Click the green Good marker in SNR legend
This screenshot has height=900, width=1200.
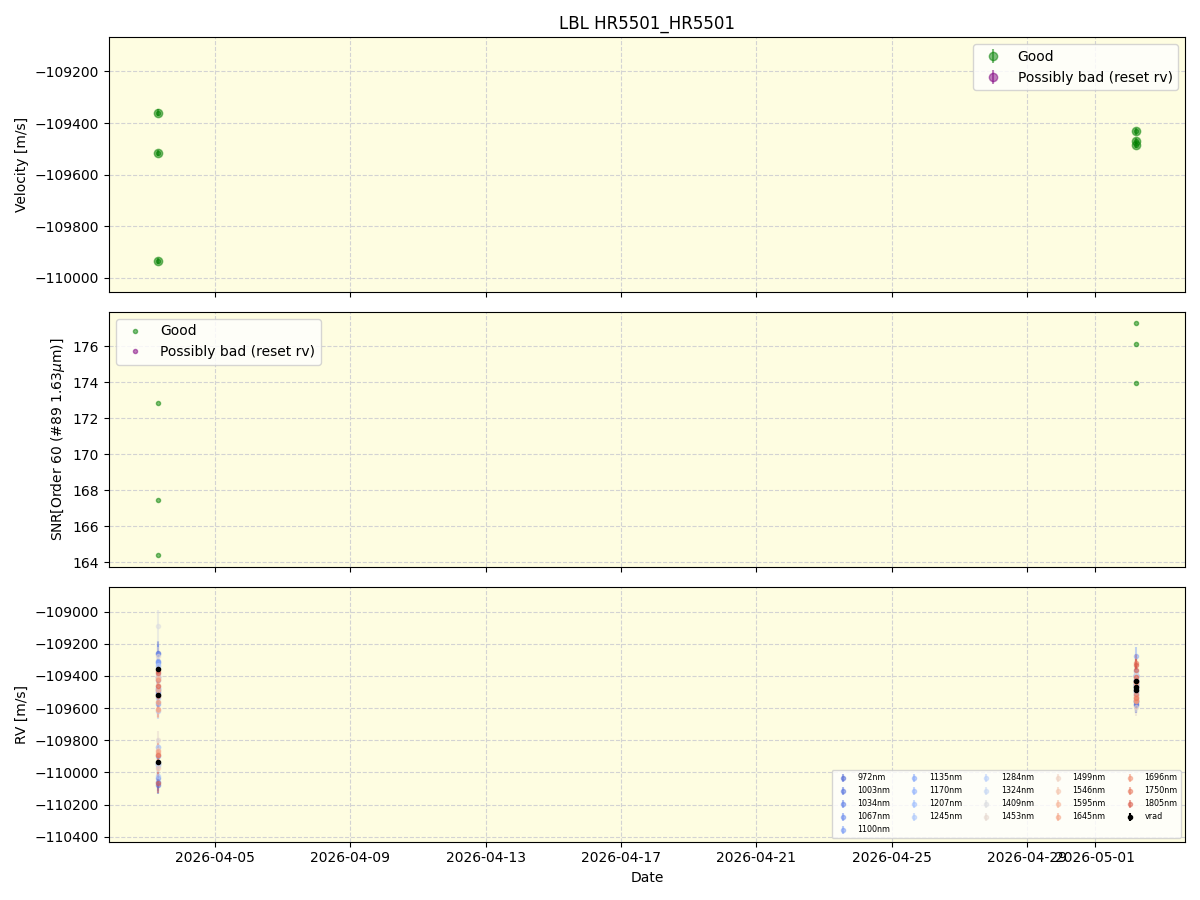coord(136,331)
